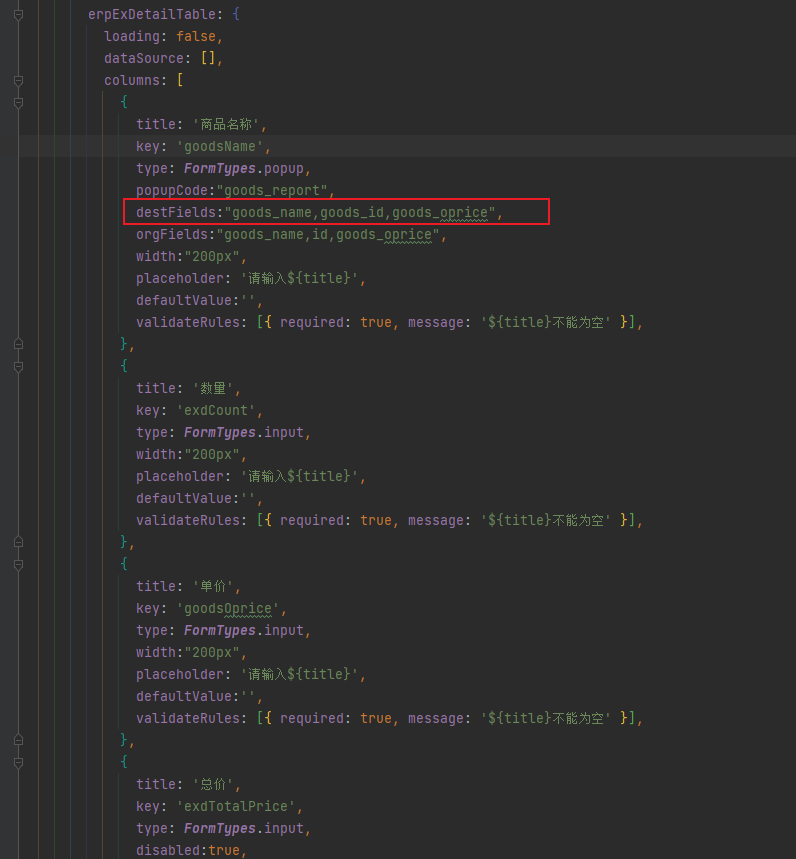The width and height of the screenshot is (796, 859).
Task: Click defaultValue line in the goodsOprice column
Action: [199, 696]
